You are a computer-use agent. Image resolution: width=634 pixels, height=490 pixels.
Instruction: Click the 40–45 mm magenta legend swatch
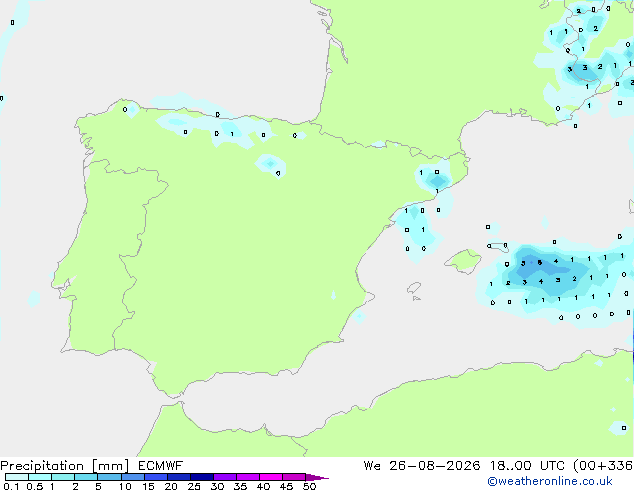pos(271,477)
